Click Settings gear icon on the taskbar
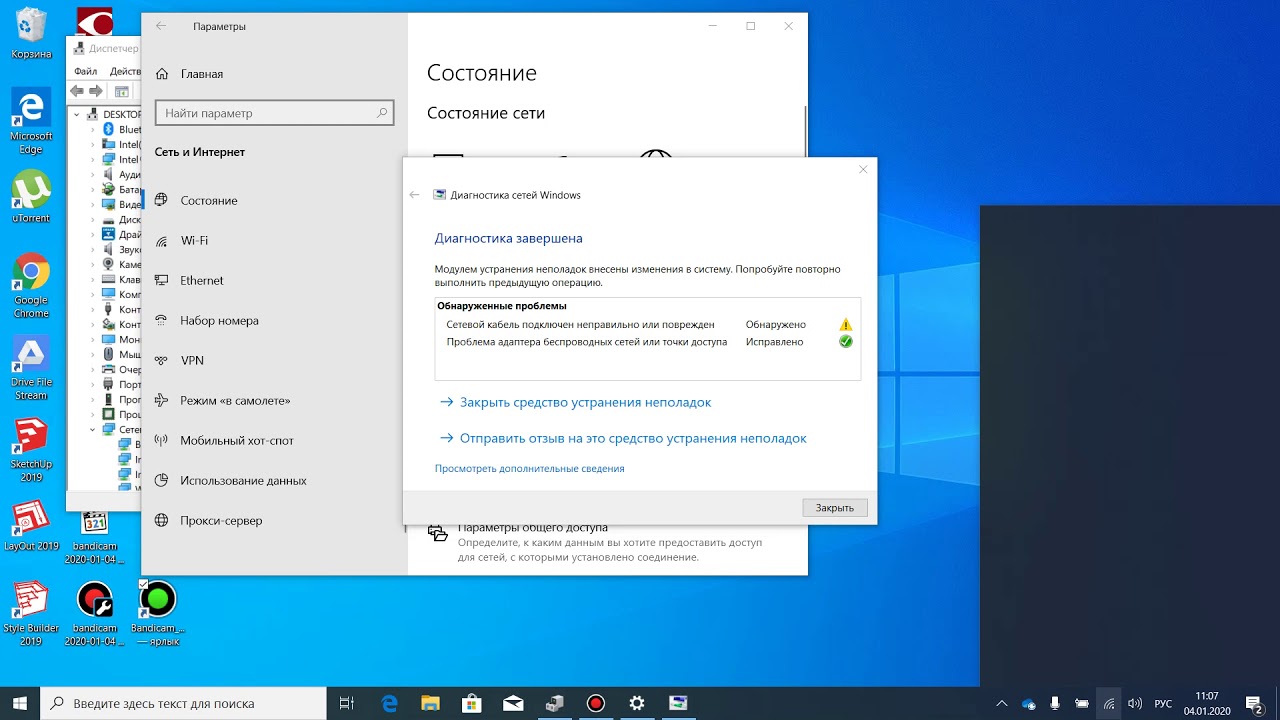1280x720 pixels. [637, 703]
